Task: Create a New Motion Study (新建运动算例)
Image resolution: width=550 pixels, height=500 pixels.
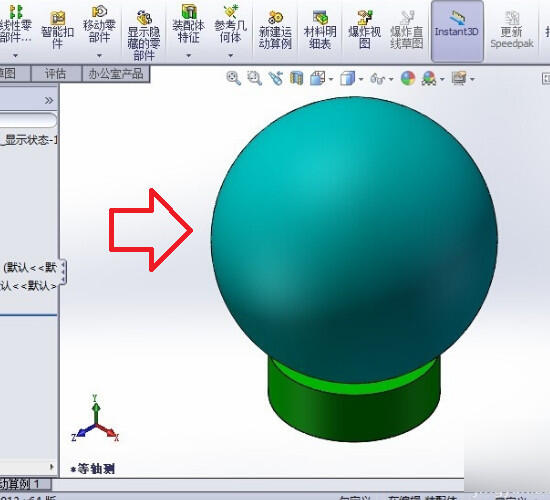Action: [x=275, y=30]
